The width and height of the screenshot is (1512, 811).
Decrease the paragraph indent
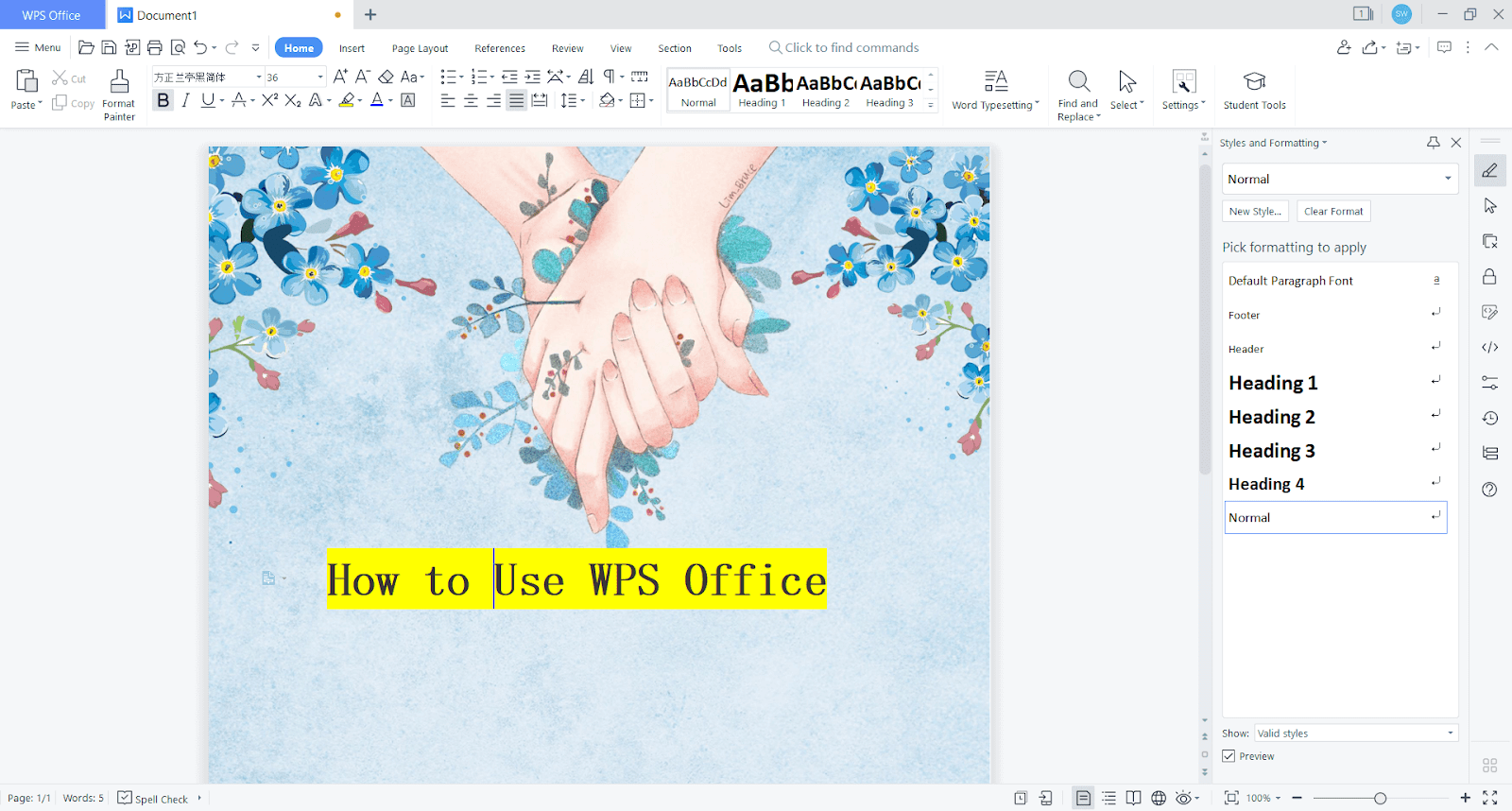[509, 77]
